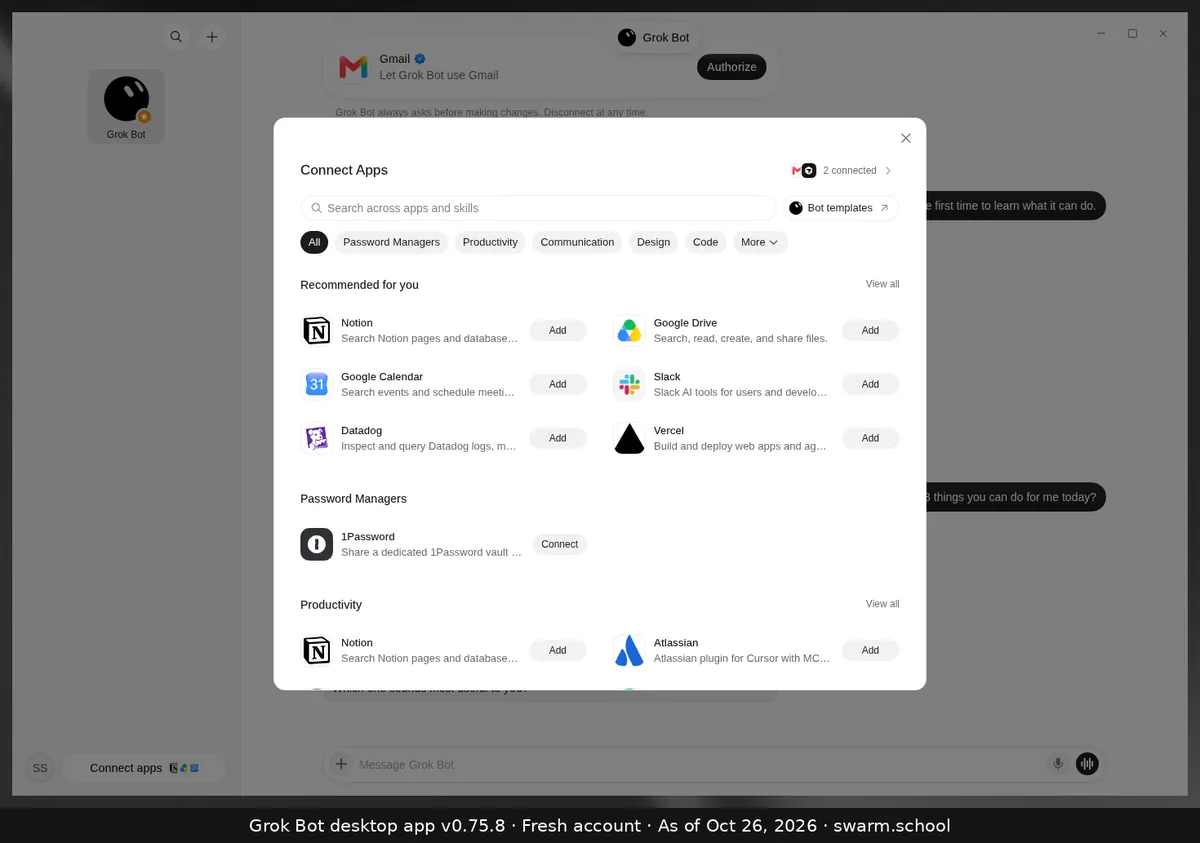Close the Connect Apps dialog

coord(906,139)
